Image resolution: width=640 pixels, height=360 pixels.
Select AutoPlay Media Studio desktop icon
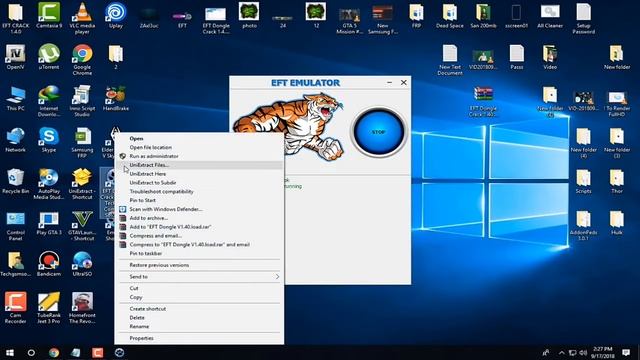(x=49, y=184)
